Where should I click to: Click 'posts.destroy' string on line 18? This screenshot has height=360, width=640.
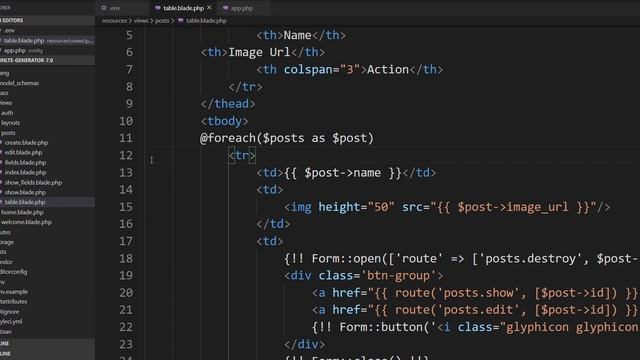tap(531, 258)
